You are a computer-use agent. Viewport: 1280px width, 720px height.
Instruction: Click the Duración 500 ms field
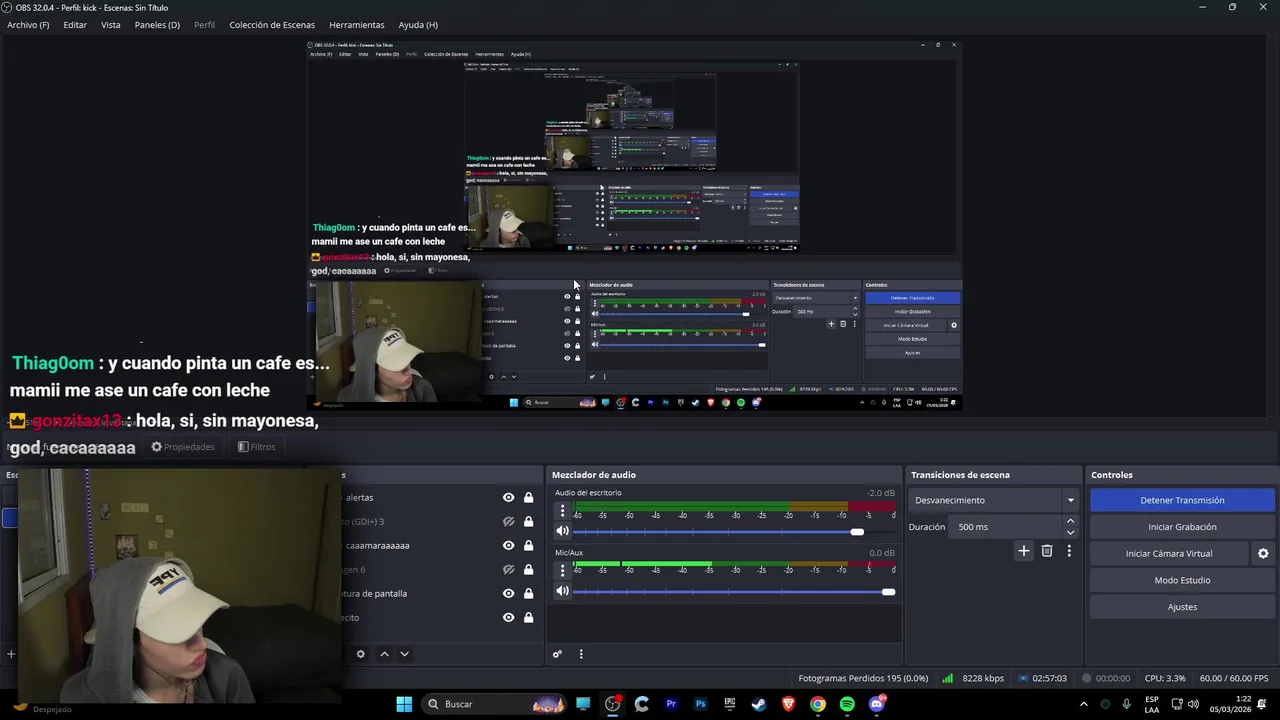(1007, 527)
